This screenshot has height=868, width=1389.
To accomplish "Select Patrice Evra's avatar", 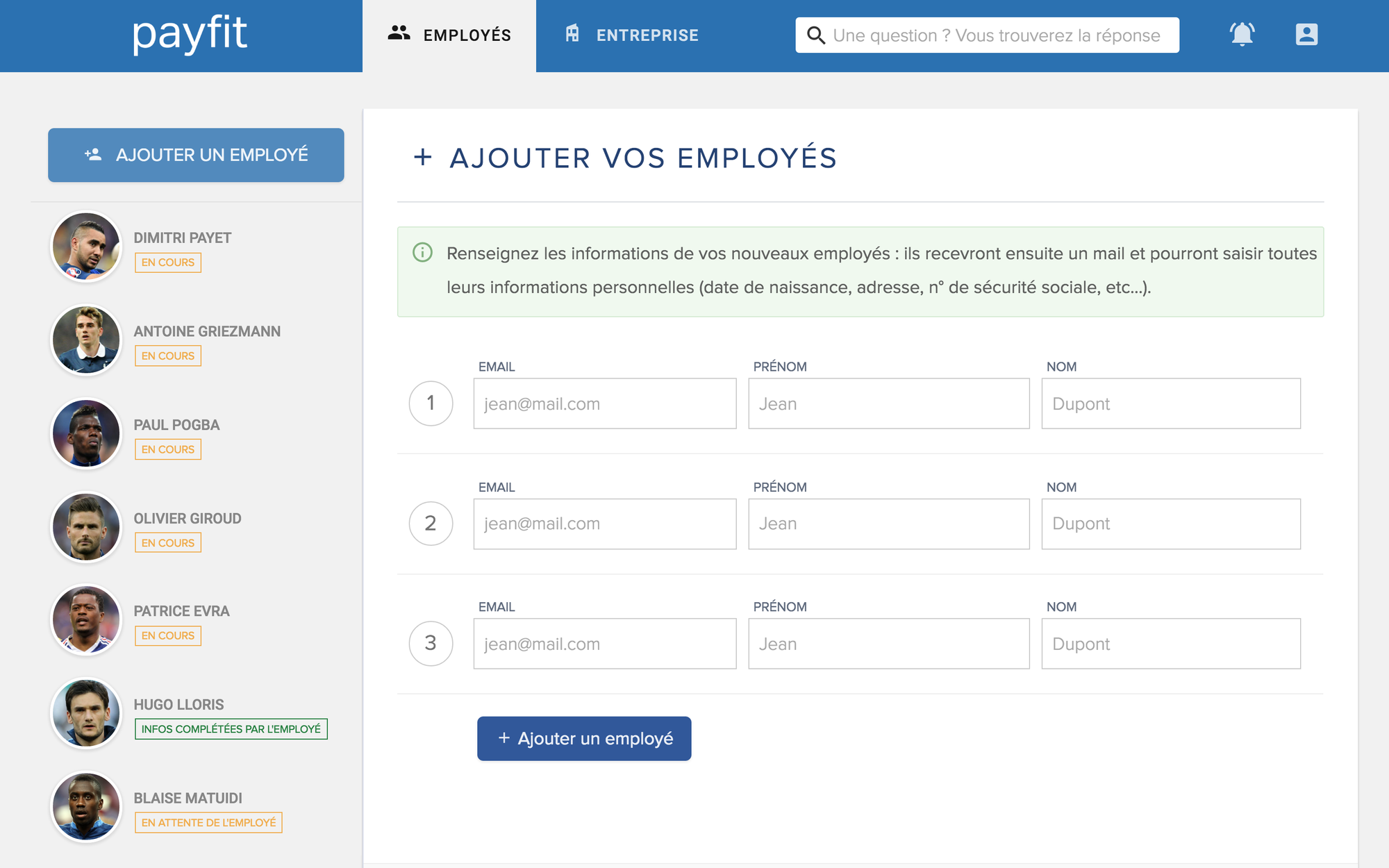I will click(x=86, y=620).
